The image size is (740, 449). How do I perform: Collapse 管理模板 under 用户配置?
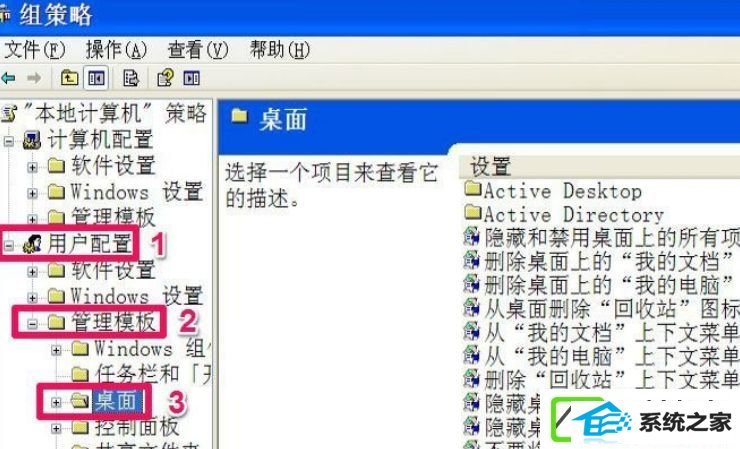pos(33,323)
